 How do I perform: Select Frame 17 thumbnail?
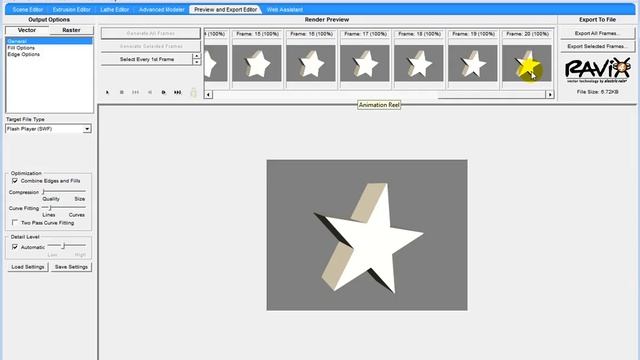point(364,63)
